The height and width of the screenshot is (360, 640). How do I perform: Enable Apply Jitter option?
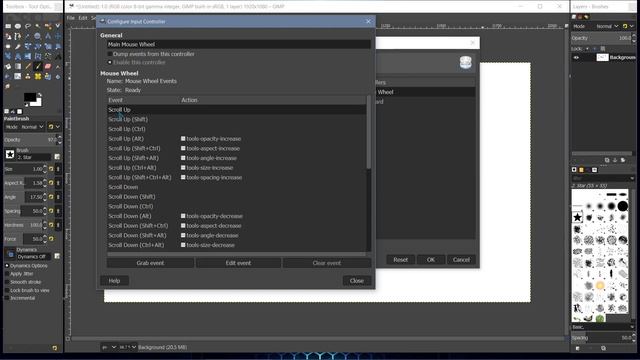click(x=7, y=274)
